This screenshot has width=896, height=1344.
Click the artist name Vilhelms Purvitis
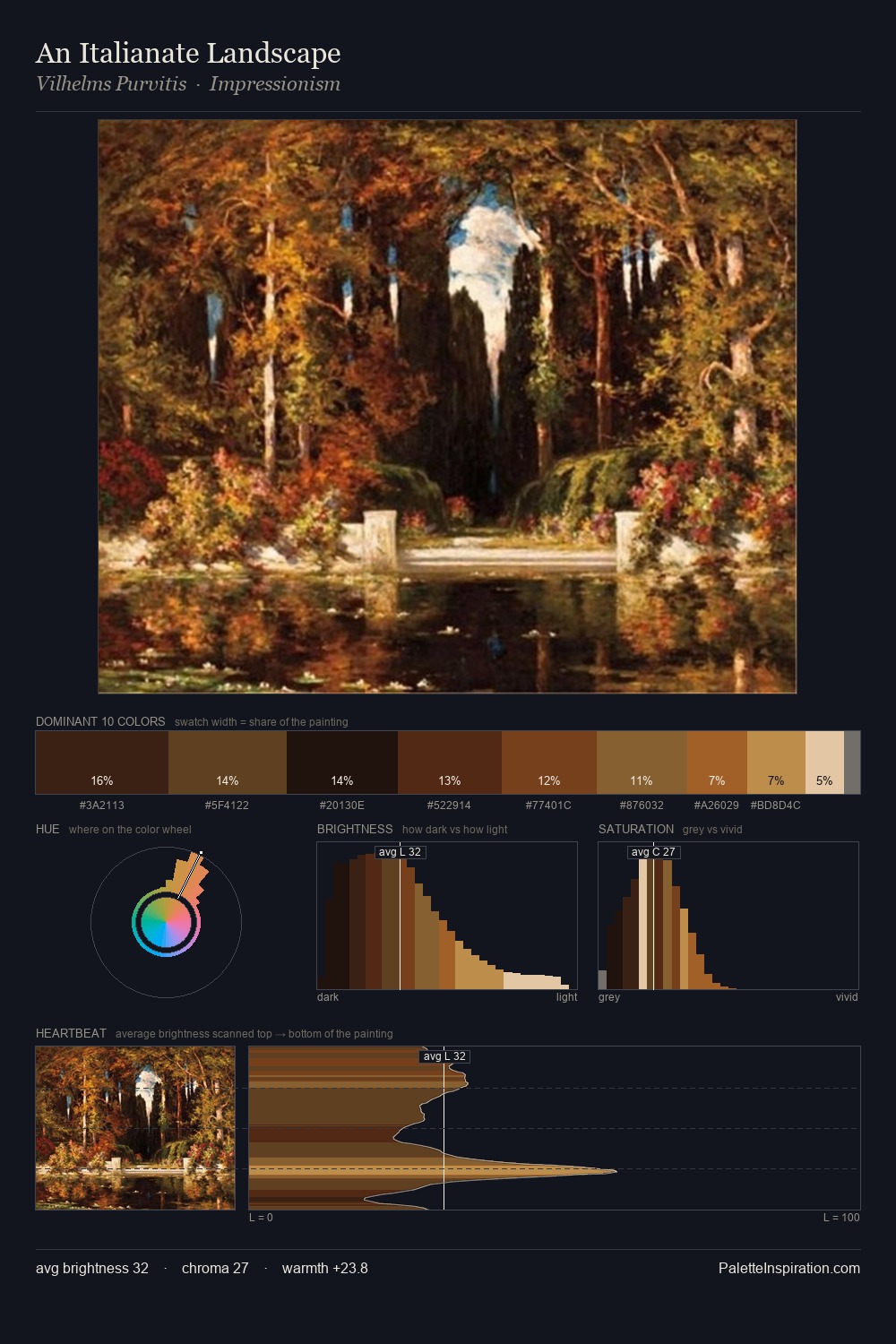pyautogui.click(x=111, y=84)
